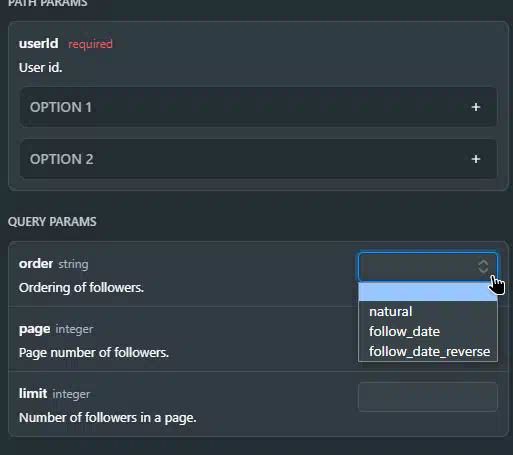Expand the OPTION 1 row
Image resolution: width=513 pixels, height=455 pixels.
258,107
